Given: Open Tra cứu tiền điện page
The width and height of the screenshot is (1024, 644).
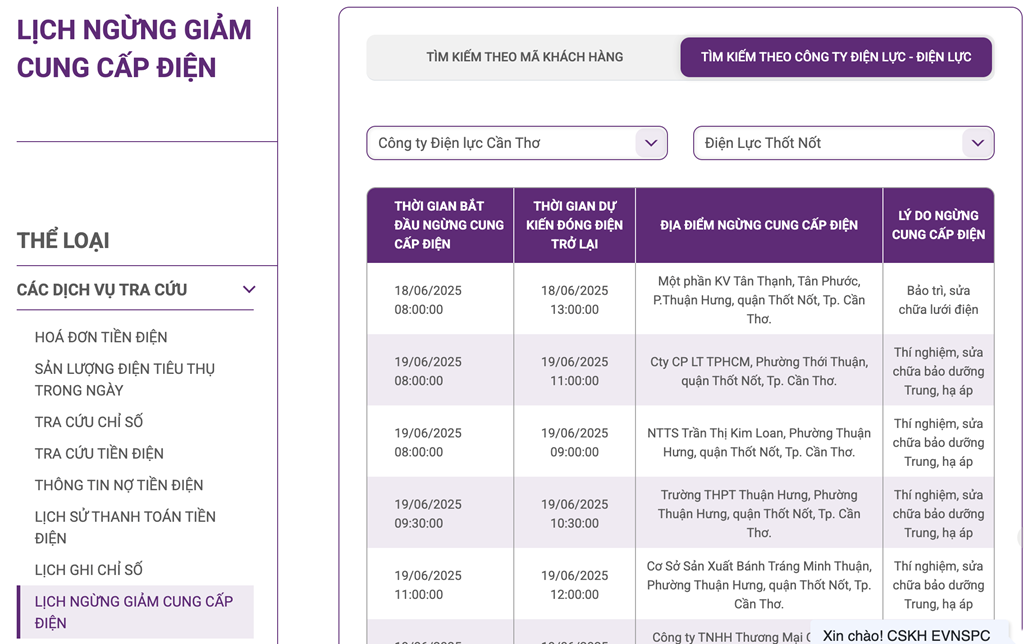Looking at the screenshot, I should click(99, 453).
